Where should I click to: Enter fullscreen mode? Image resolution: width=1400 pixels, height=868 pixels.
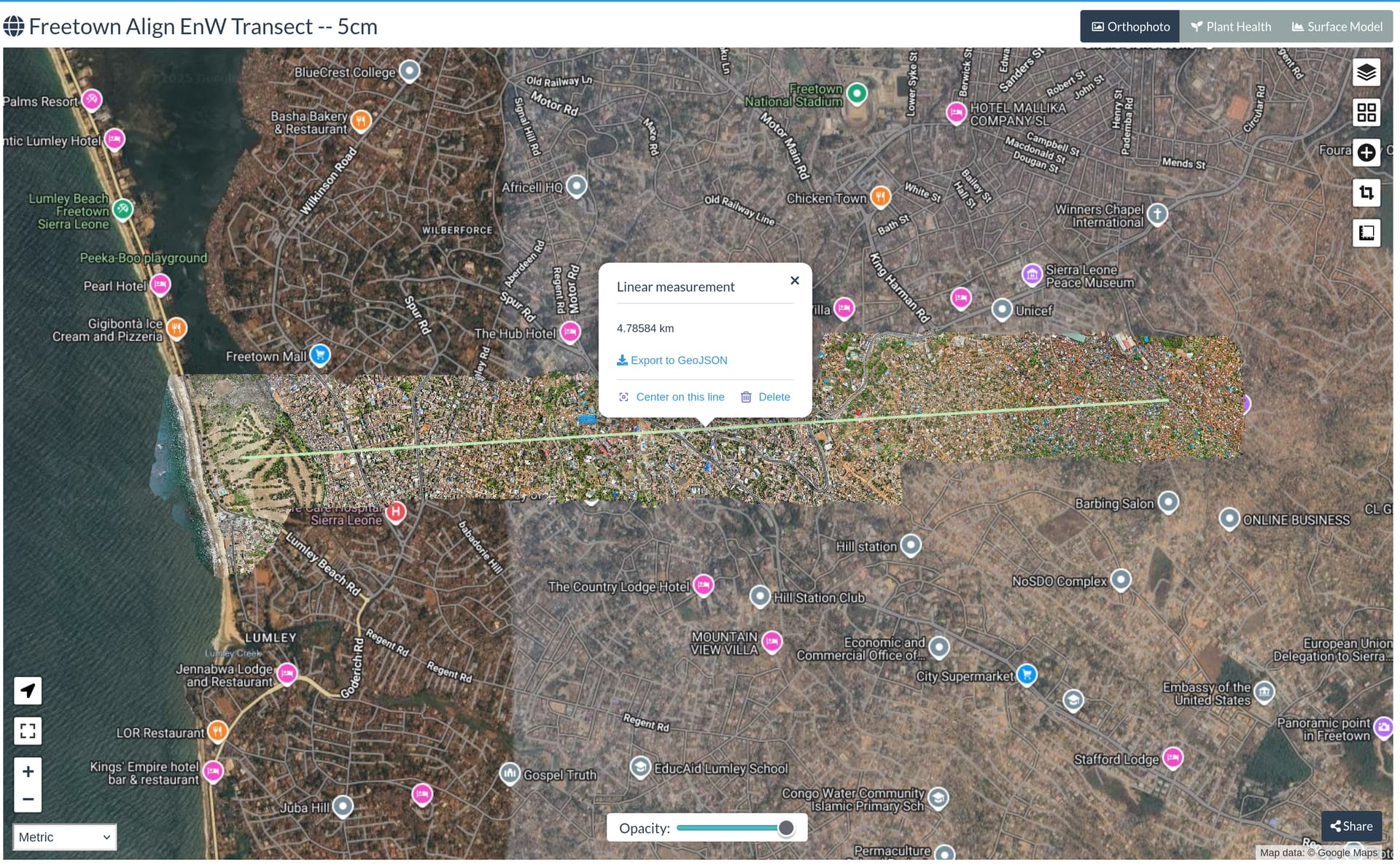point(28,730)
